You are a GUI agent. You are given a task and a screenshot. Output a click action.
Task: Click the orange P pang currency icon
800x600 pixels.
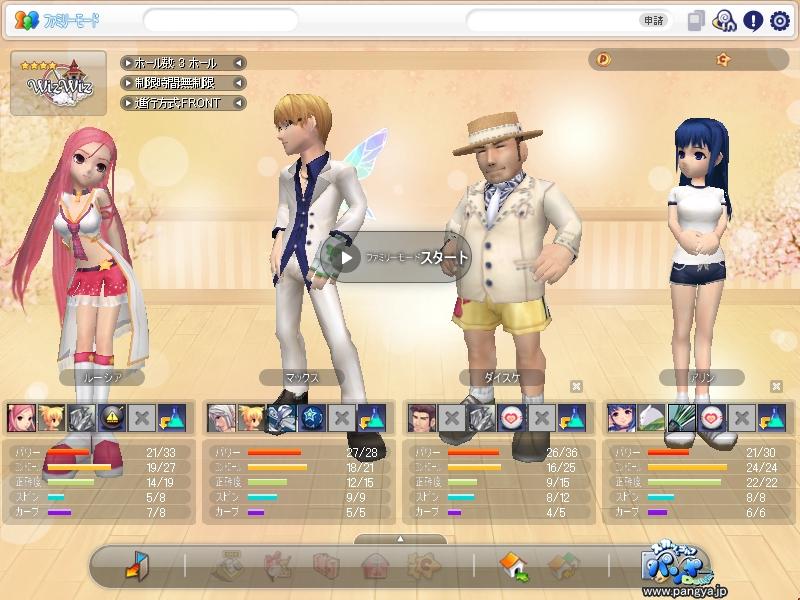pos(604,59)
